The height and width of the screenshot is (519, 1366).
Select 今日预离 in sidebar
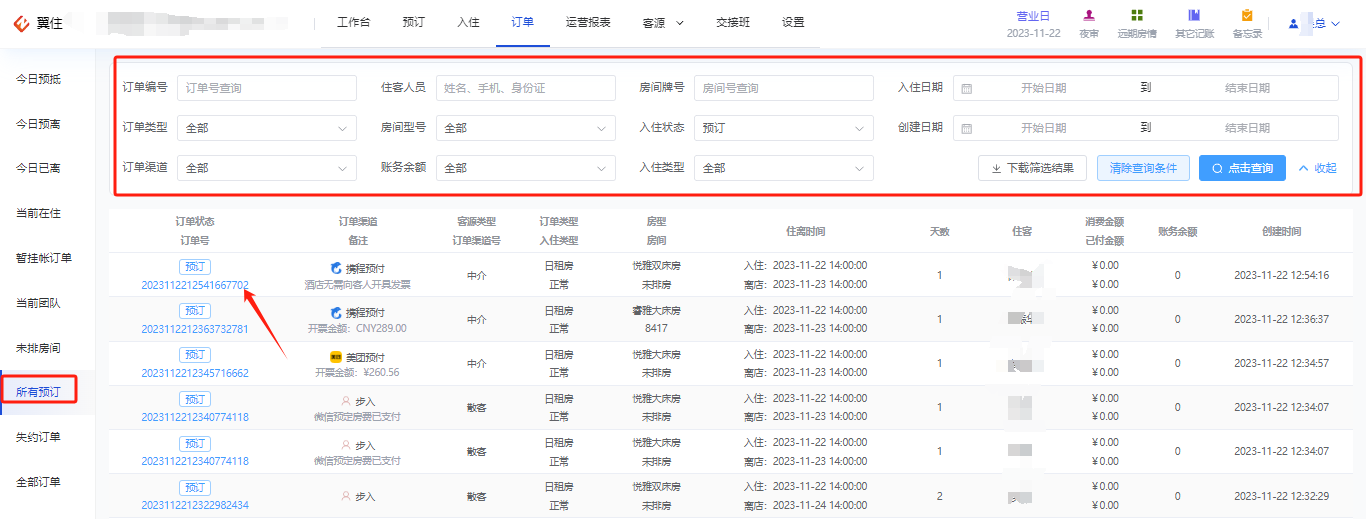[38, 124]
